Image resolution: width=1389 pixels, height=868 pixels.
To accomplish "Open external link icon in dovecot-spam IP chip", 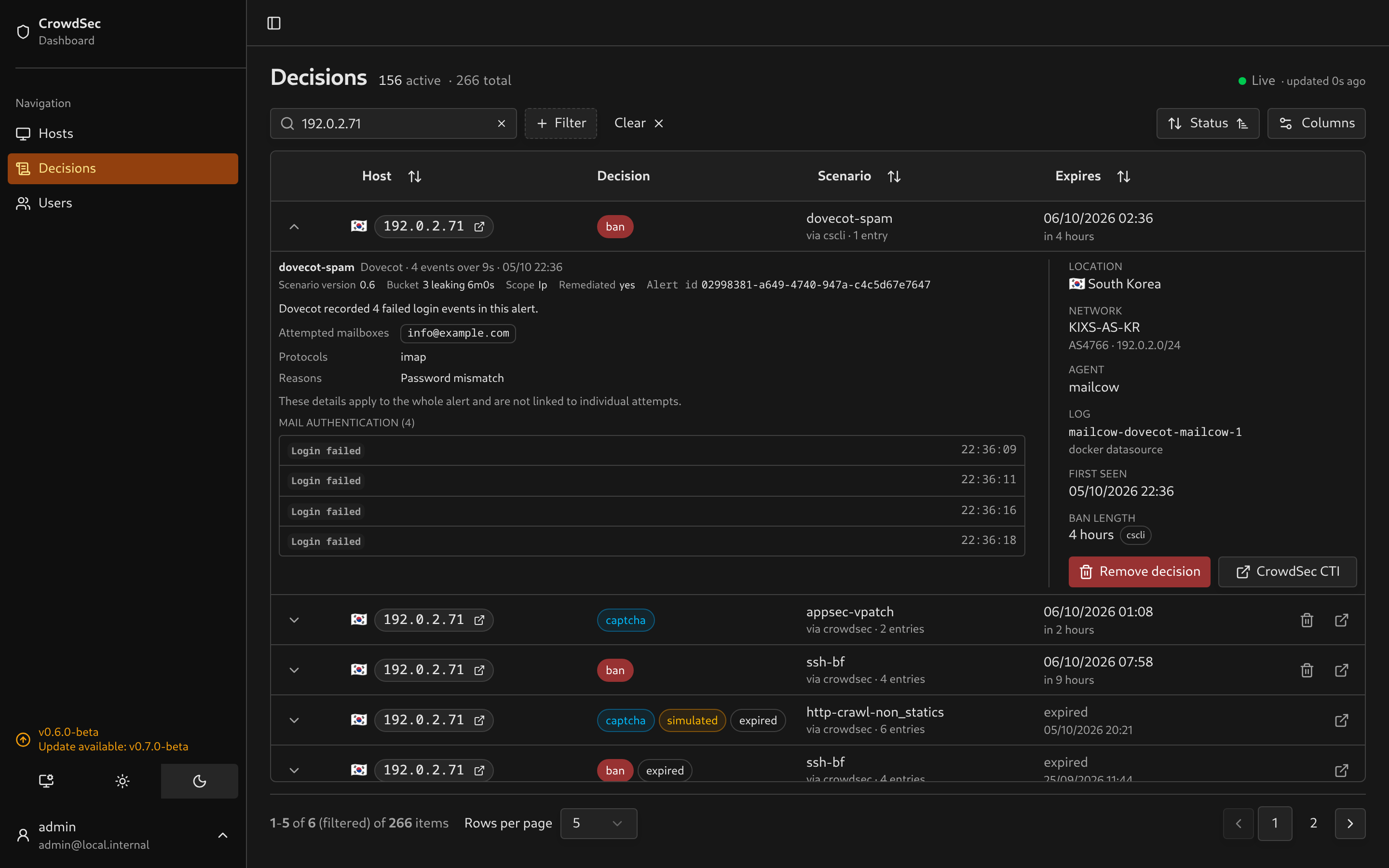I will (x=479, y=226).
